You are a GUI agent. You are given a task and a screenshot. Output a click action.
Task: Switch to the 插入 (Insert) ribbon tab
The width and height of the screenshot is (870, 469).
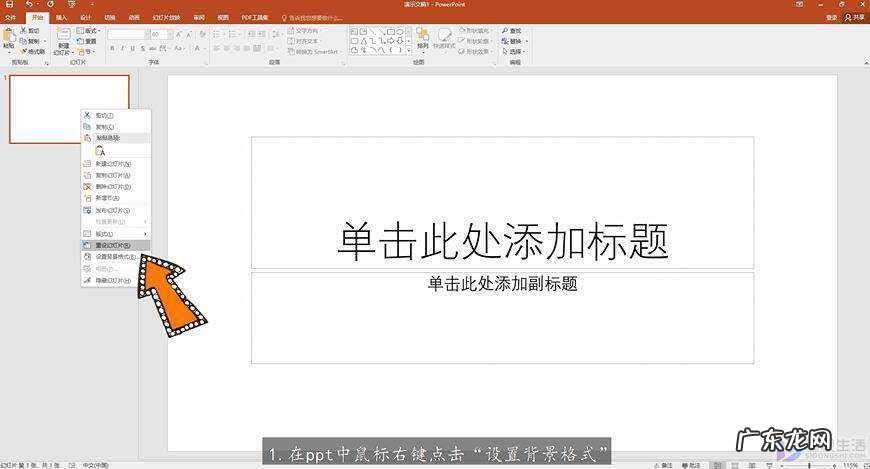click(61, 18)
